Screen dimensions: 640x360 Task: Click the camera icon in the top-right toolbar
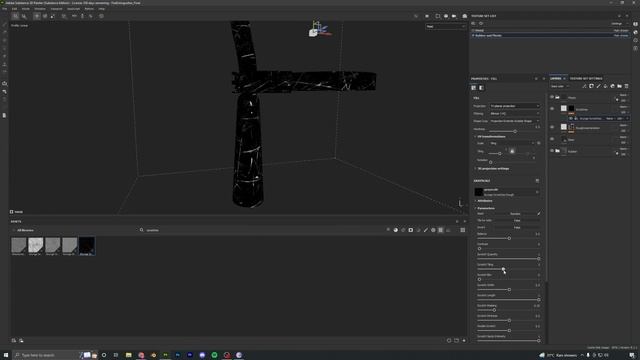click(x=454, y=16)
